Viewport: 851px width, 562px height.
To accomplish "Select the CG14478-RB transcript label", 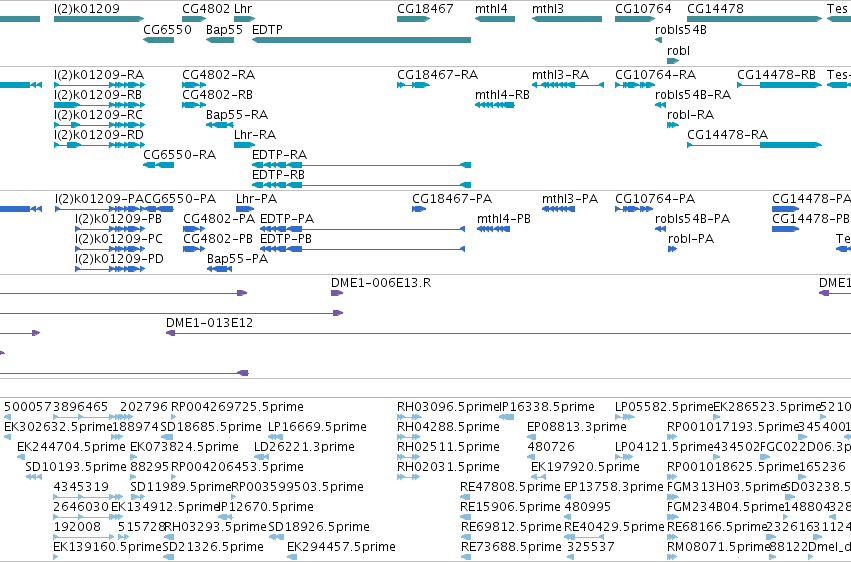I will [x=777, y=74].
